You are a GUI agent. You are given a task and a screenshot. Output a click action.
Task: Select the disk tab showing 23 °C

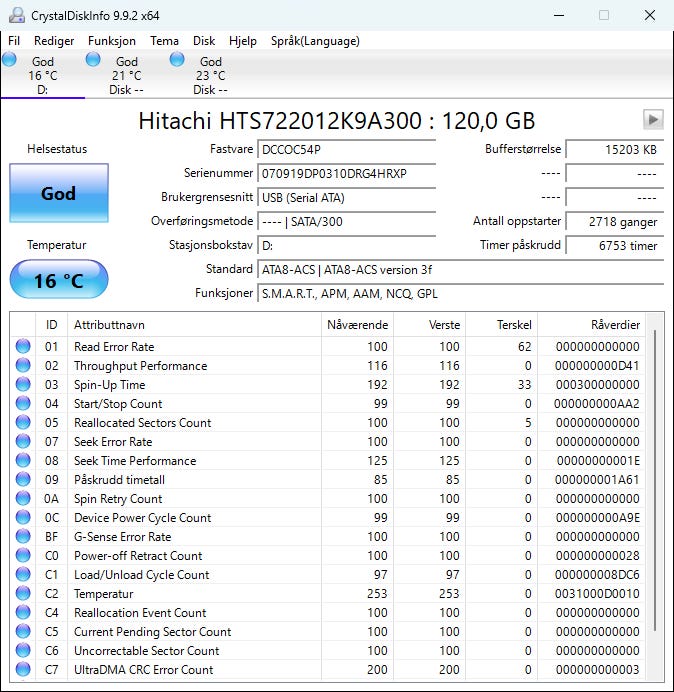pos(210,75)
